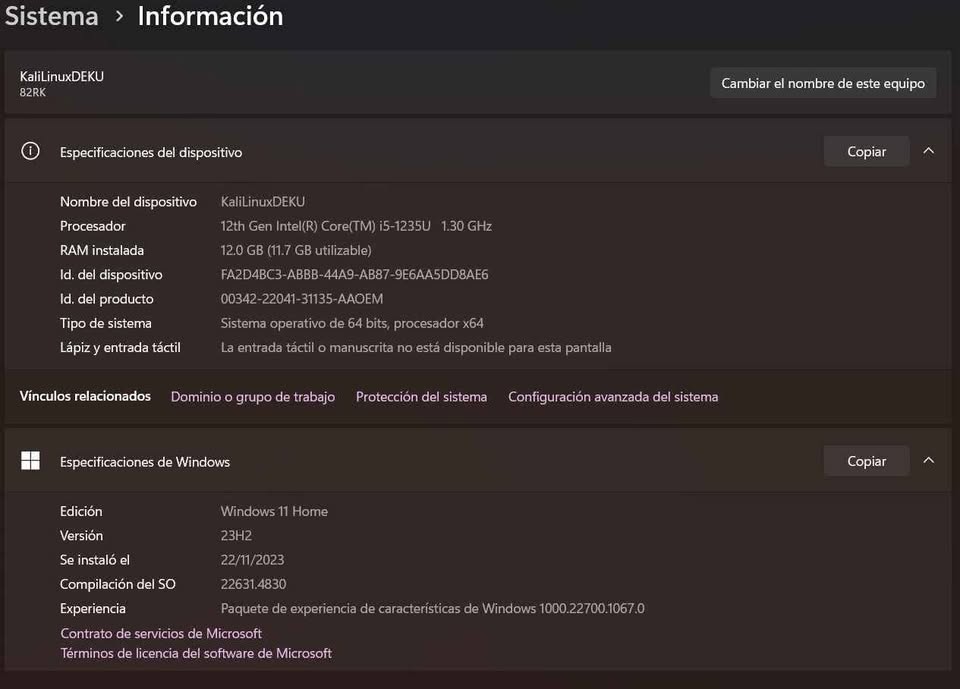
Task: Click the Nombre del dispositivo label
Action: pos(129,201)
